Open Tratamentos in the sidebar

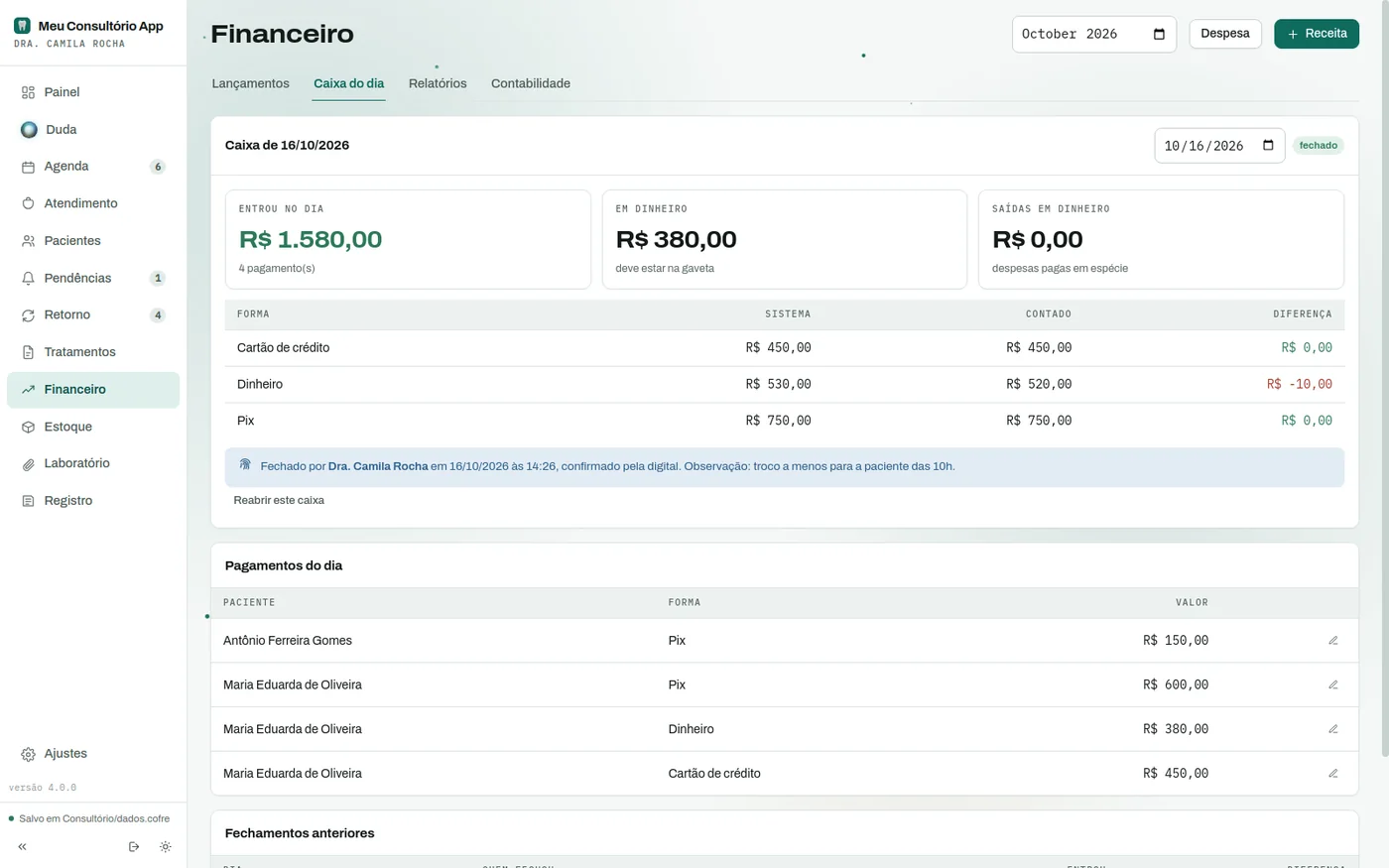(93, 352)
